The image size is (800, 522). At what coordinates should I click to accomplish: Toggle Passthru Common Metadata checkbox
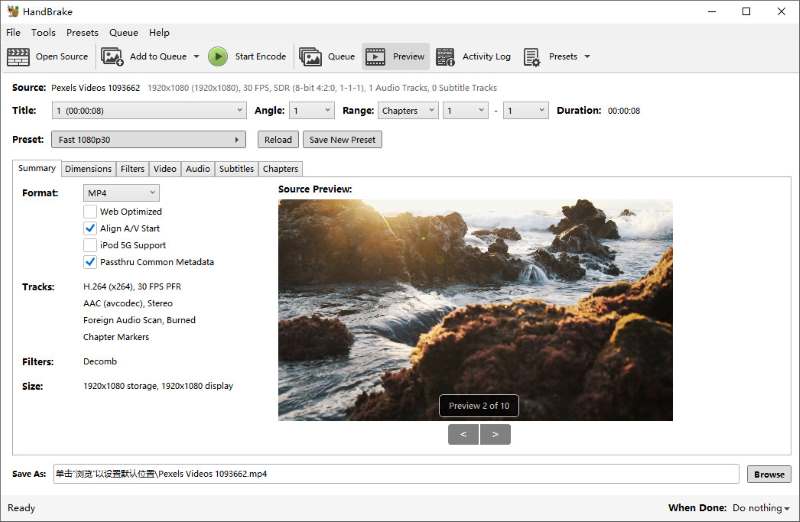(x=90, y=262)
